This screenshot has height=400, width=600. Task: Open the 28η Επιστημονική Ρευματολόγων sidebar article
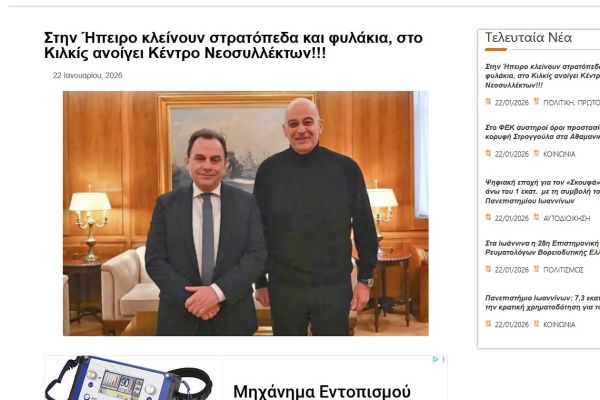pos(542,248)
